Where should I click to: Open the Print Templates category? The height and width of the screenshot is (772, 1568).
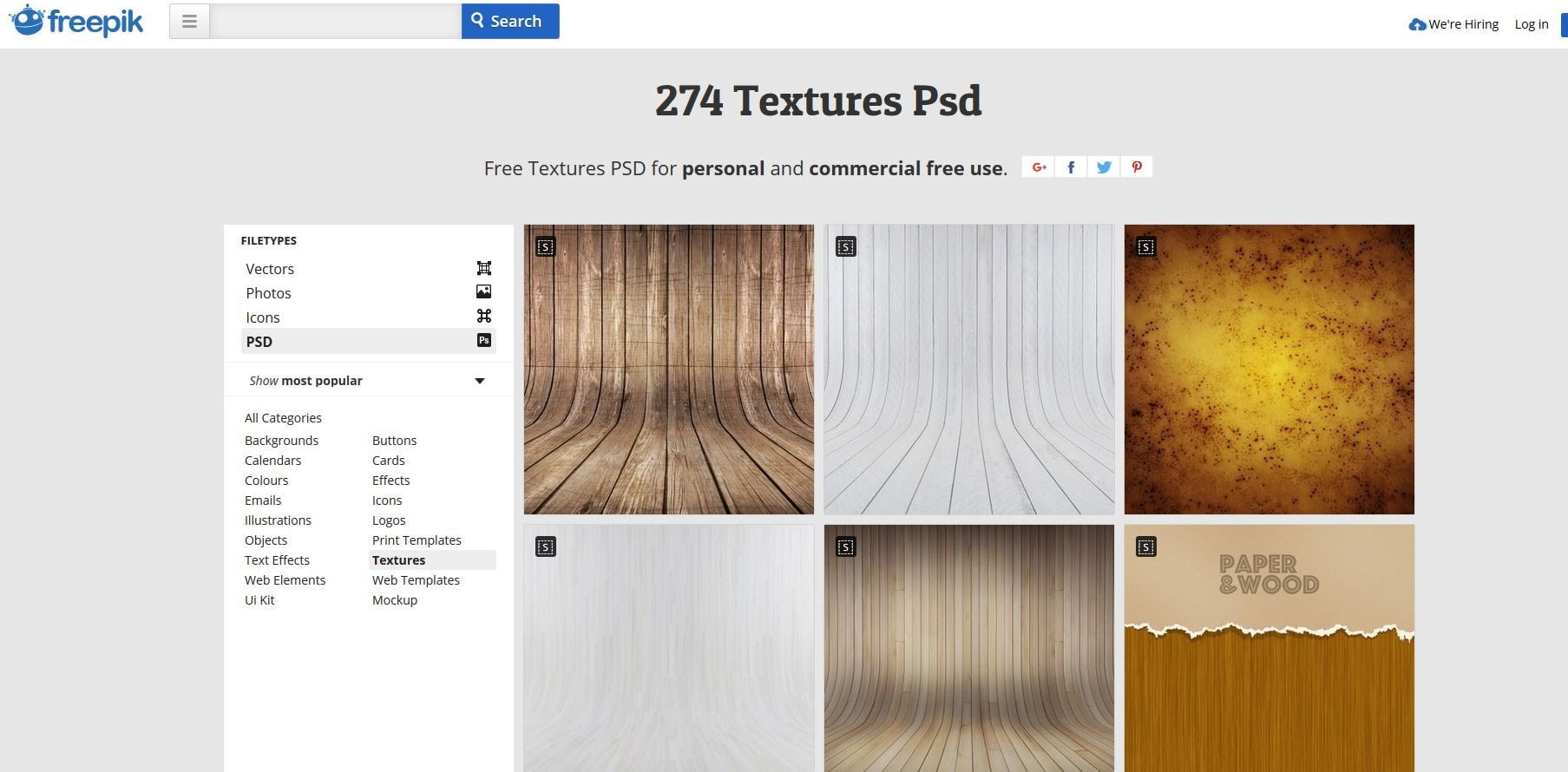click(x=417, y=540)
